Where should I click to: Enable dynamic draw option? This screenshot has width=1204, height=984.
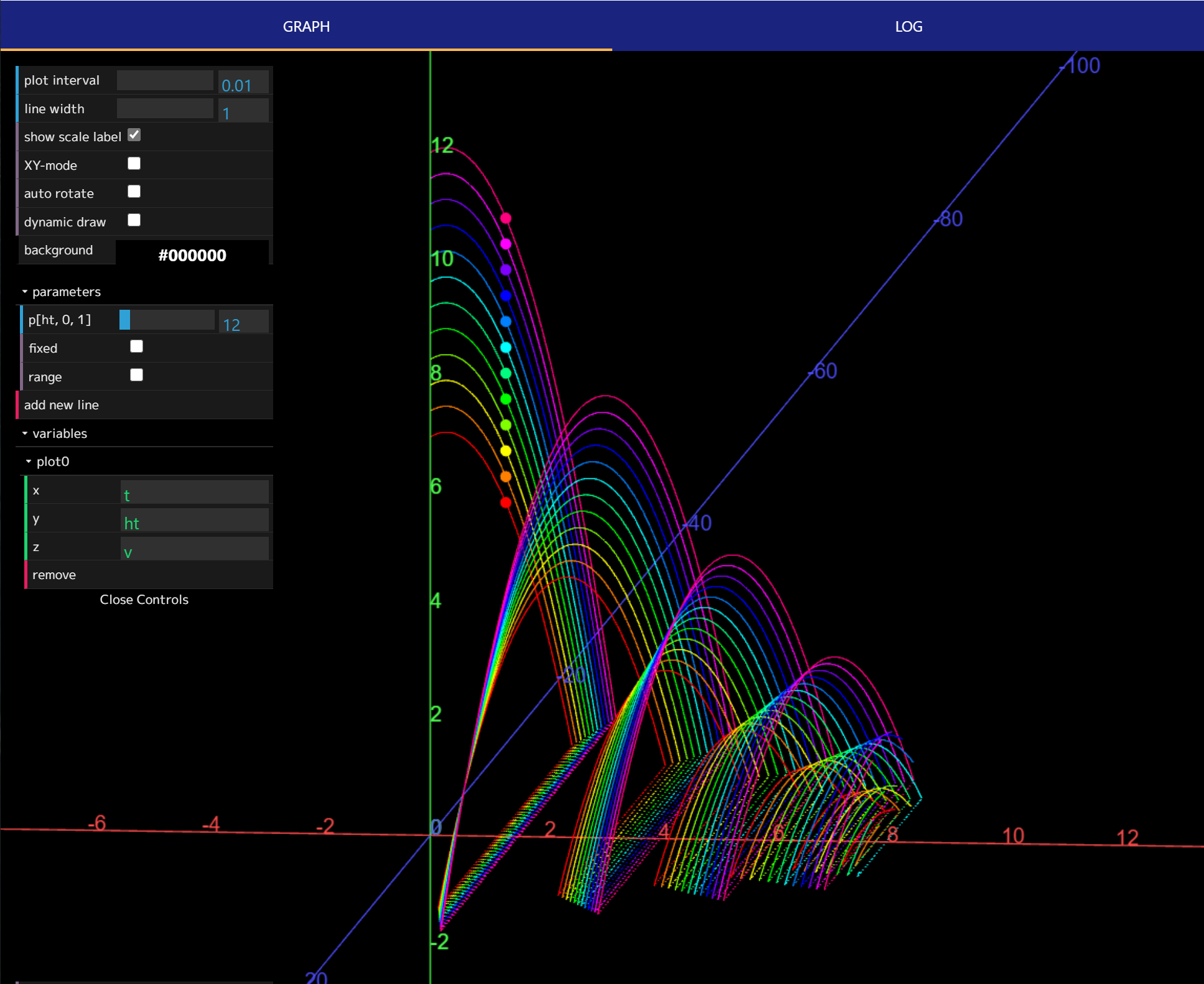134,220
